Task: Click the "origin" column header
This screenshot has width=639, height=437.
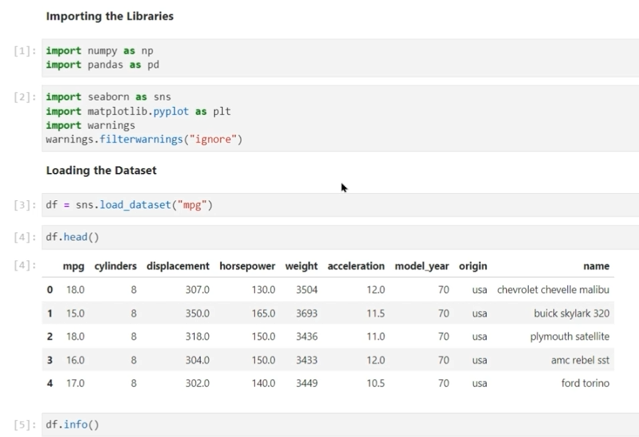Action: [473, 266]
